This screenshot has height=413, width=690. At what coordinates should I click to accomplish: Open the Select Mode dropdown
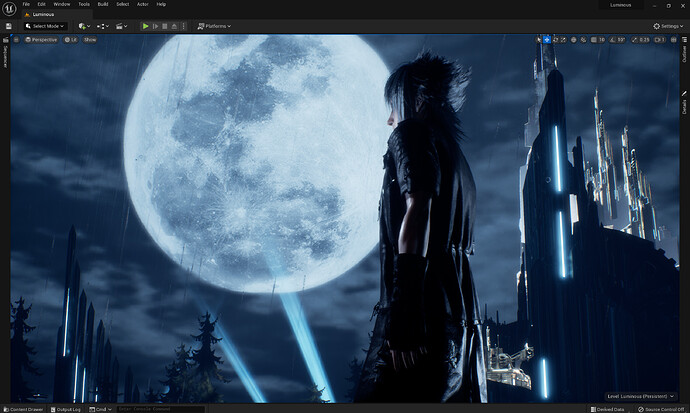coord(45,26)
